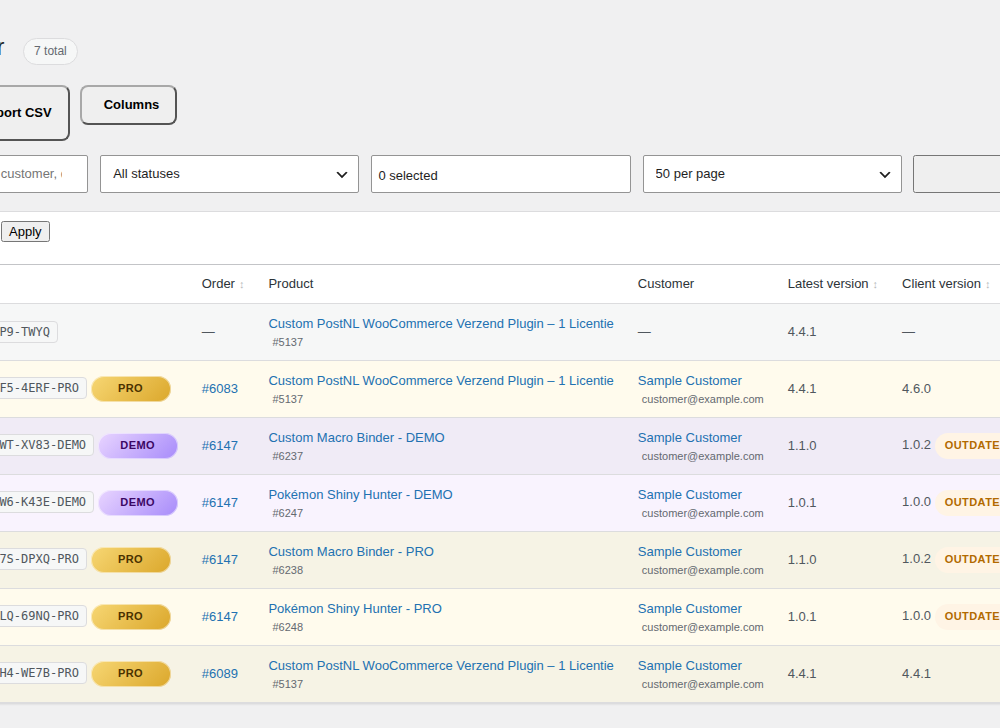Click the LQ-69NQ-PRO license key
Viewport: 1000px width, 728px height.
click(x=42, y=616)
